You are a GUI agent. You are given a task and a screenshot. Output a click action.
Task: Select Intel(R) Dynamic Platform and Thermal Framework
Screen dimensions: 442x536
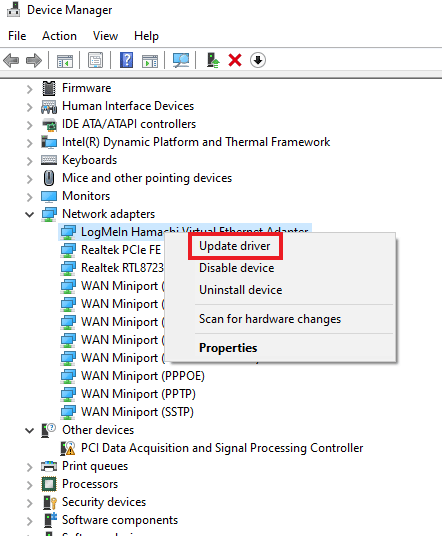point(196,142)
